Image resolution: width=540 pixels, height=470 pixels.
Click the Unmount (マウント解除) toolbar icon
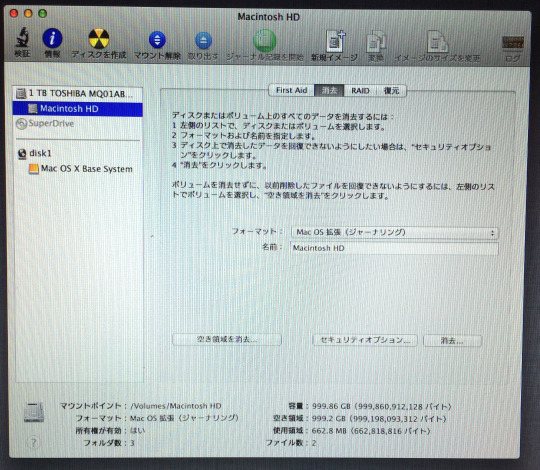click(x=157, y=40)
